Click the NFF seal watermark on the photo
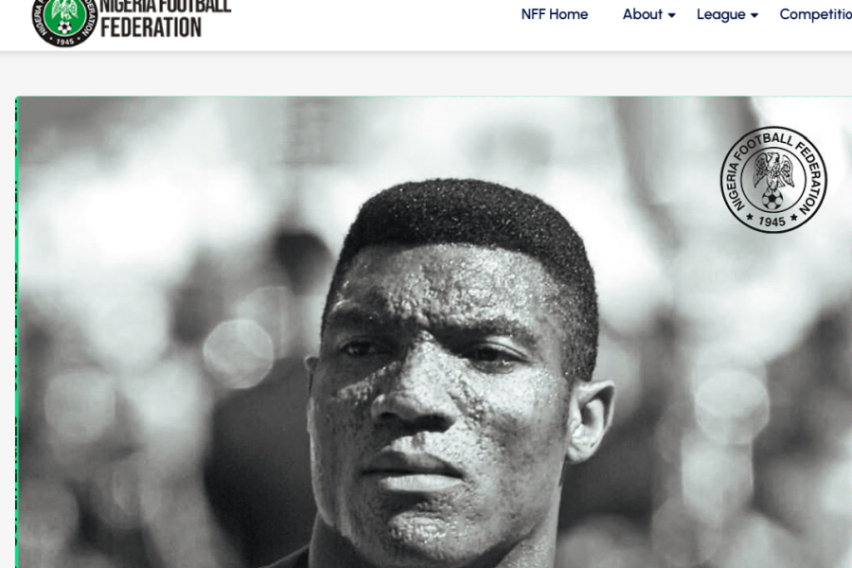This screenshot has height=568, width=852. [x=773, y=179]
